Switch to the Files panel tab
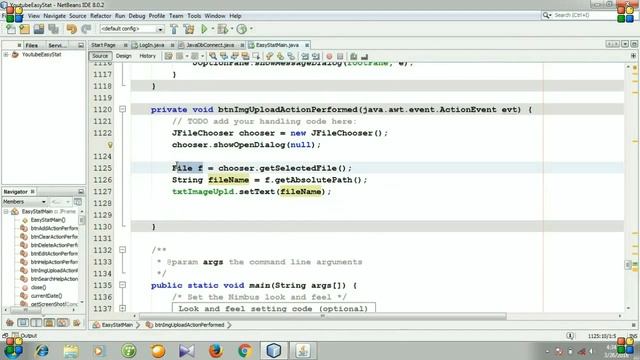Viewport: 640px width, 360px height. (x=31, y=45)
